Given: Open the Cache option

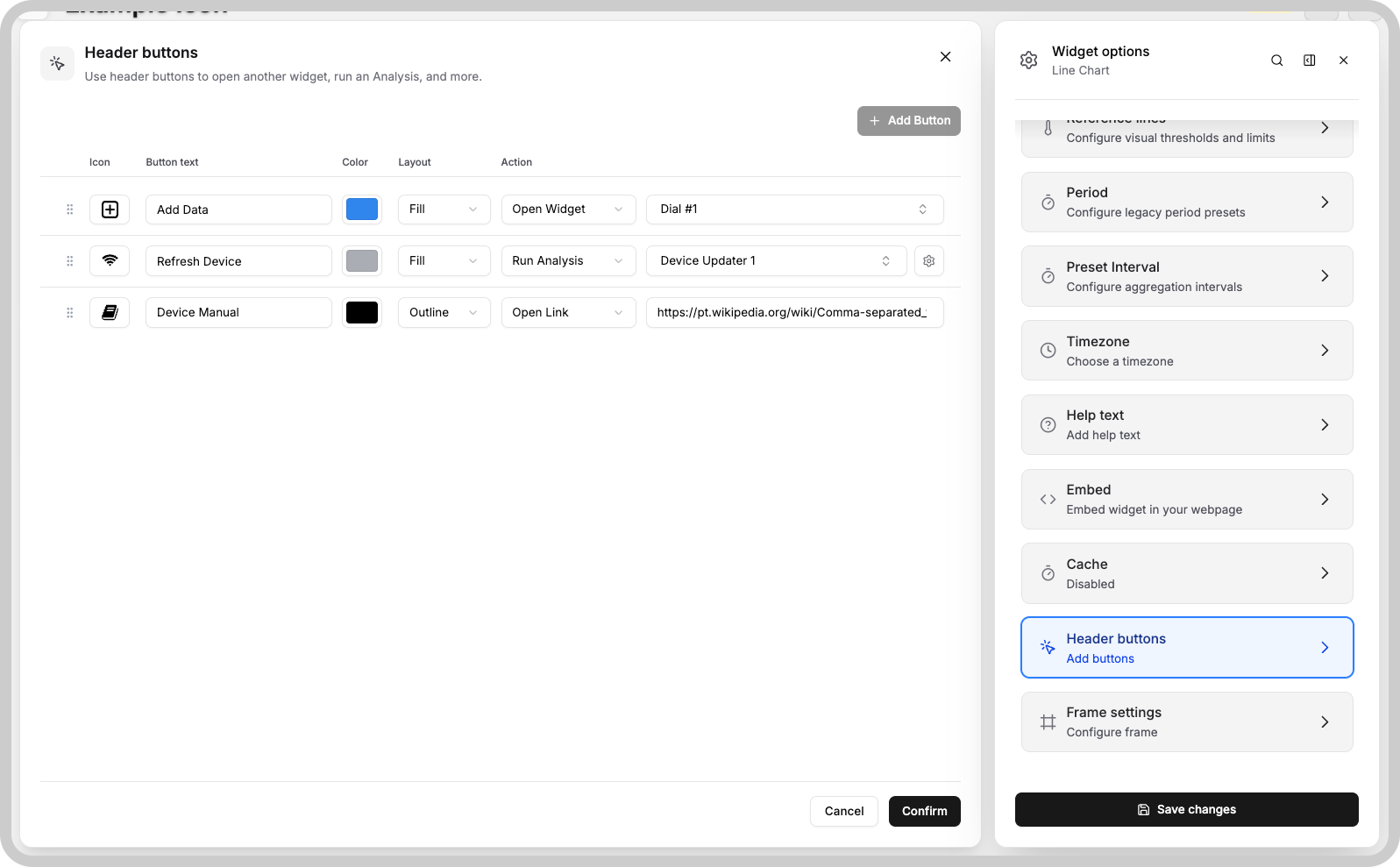Looking at the screenshot, I should tap(1187, 573).
